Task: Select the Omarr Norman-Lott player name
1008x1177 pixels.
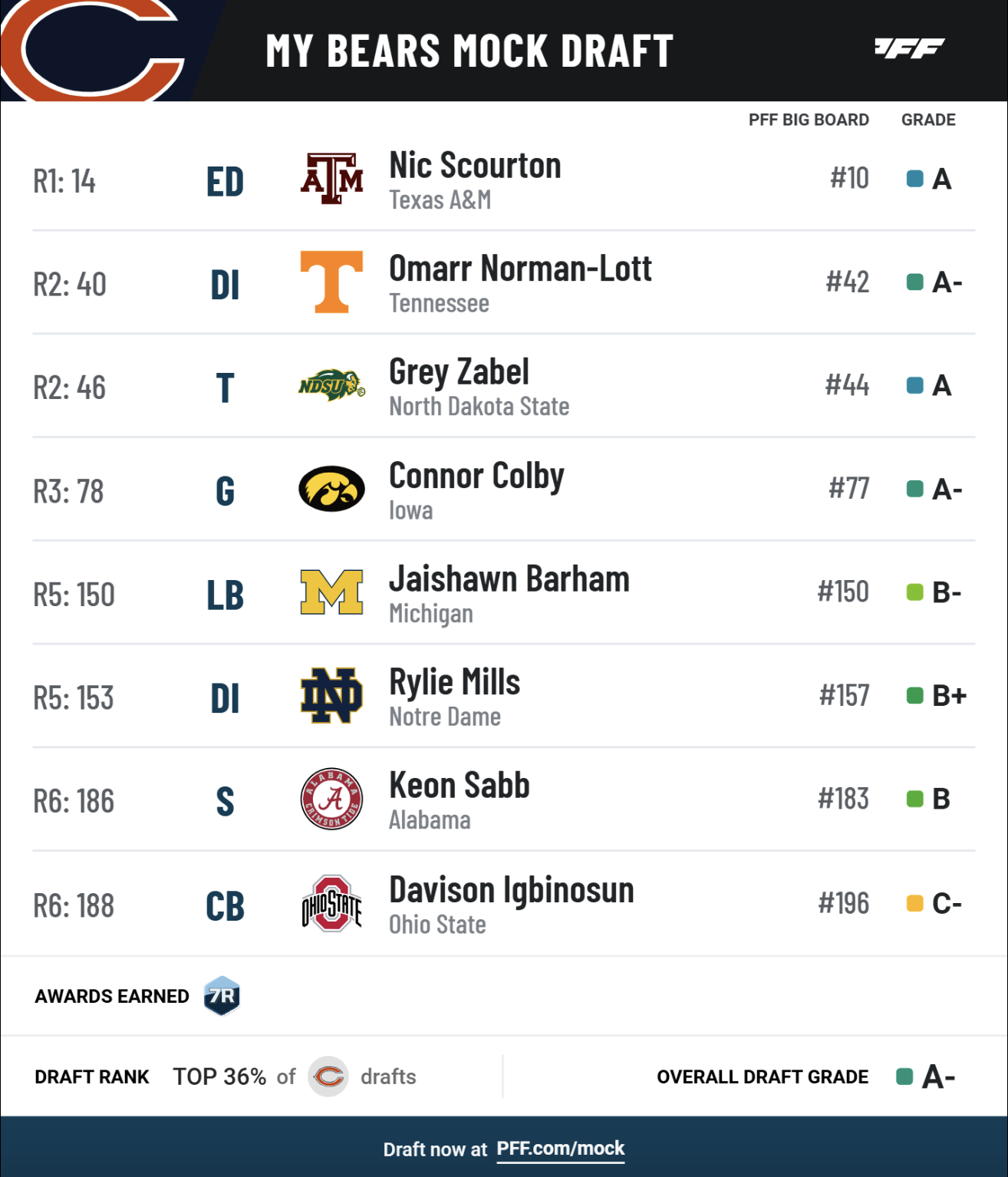Action: (520, 269)
